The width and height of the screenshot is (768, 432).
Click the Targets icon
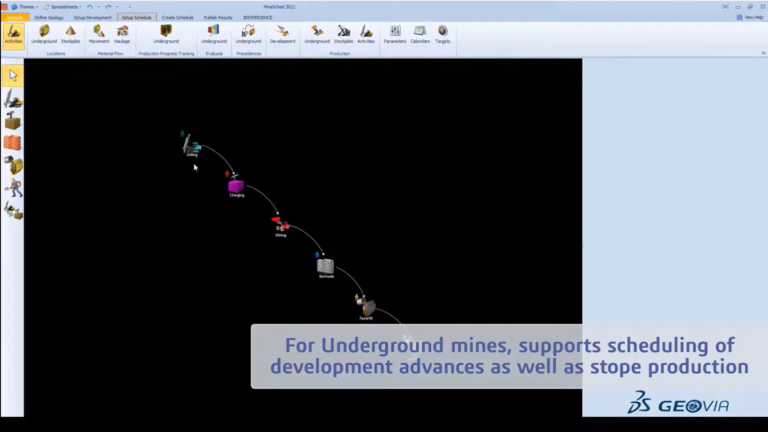tap(442, 35)
